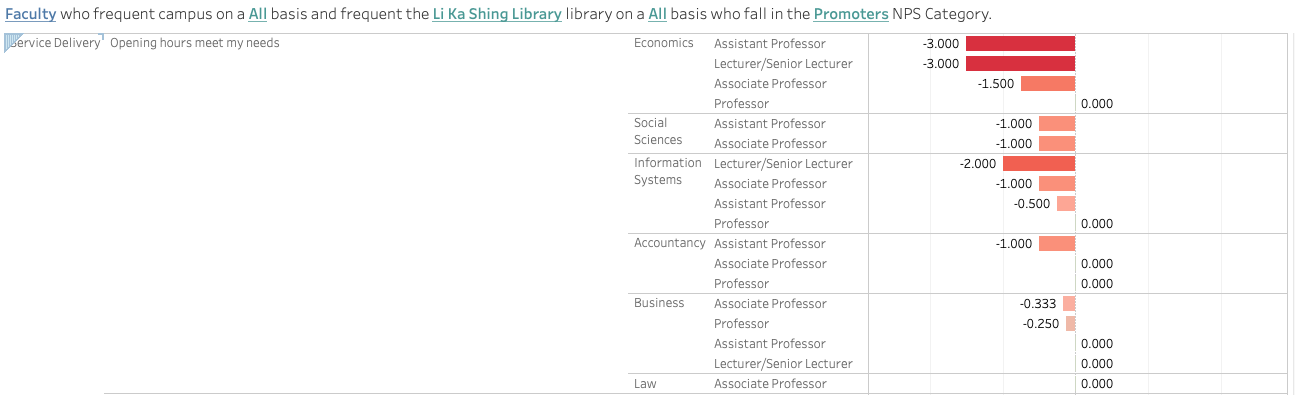Screen dimensions: 1295x395
Task: Select the Accountancy school label
Action: click(670, 243)
